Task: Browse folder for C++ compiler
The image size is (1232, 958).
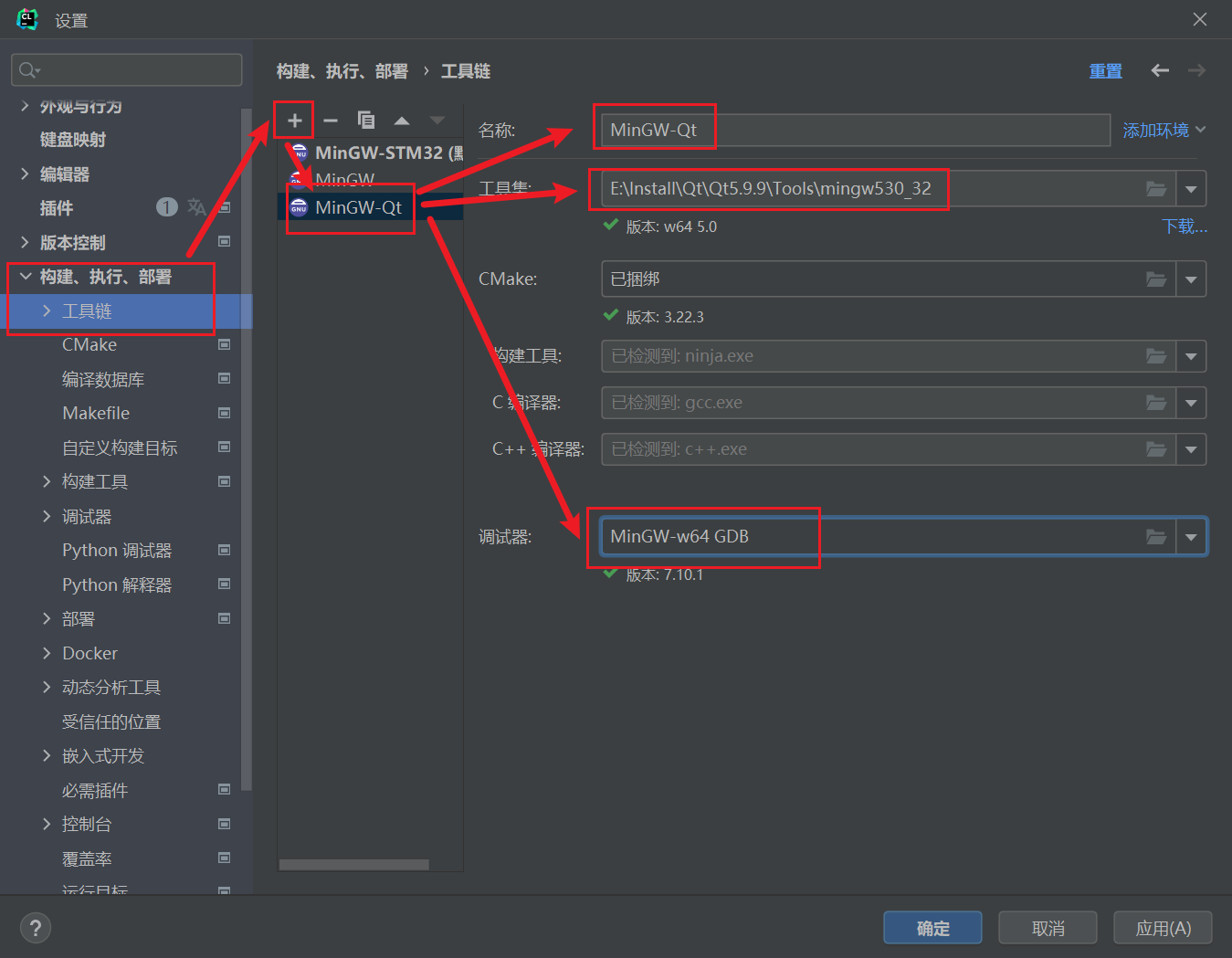Action: click(1156, 449)
